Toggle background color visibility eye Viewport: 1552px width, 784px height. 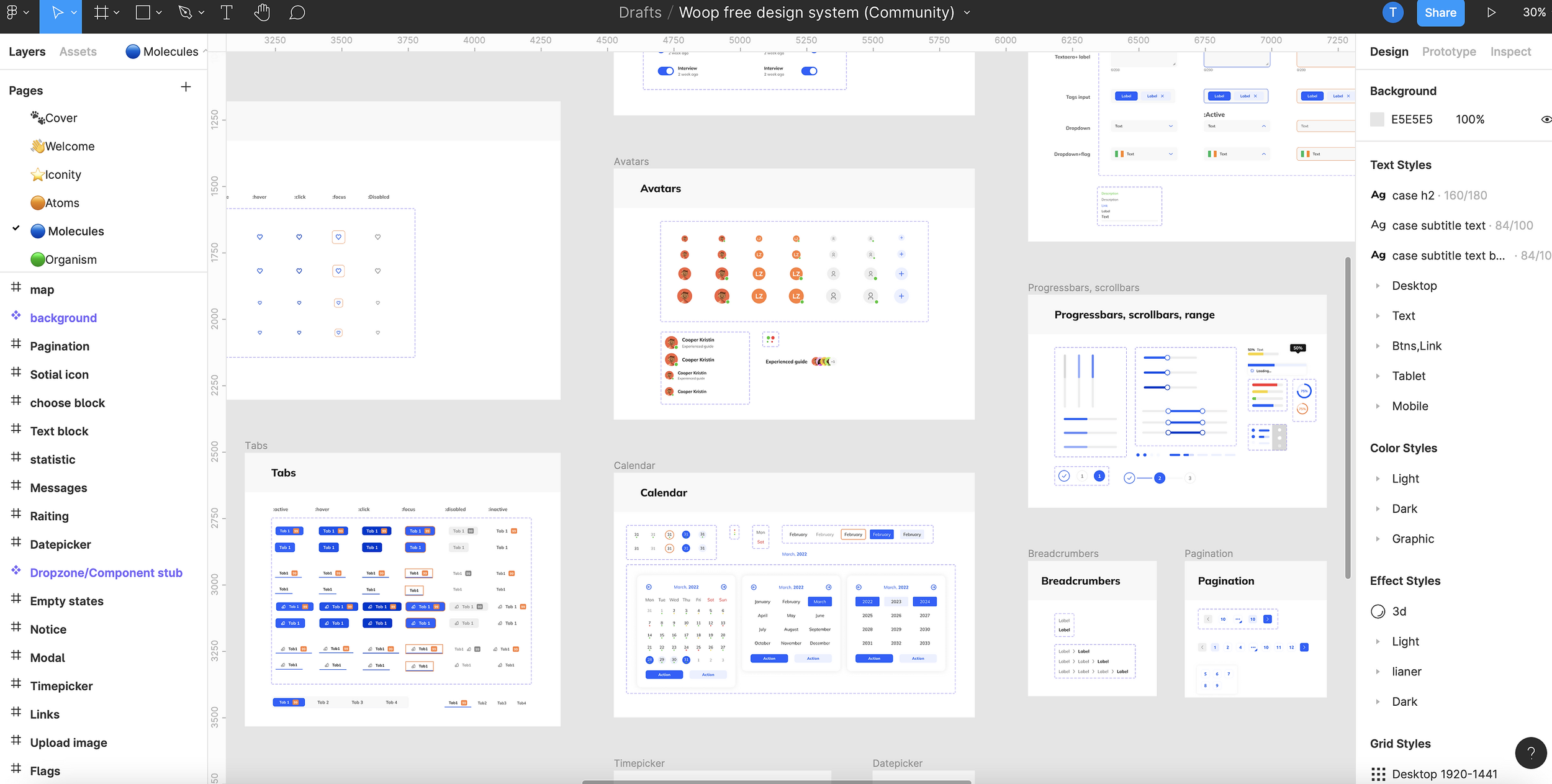coord(1546,119)
